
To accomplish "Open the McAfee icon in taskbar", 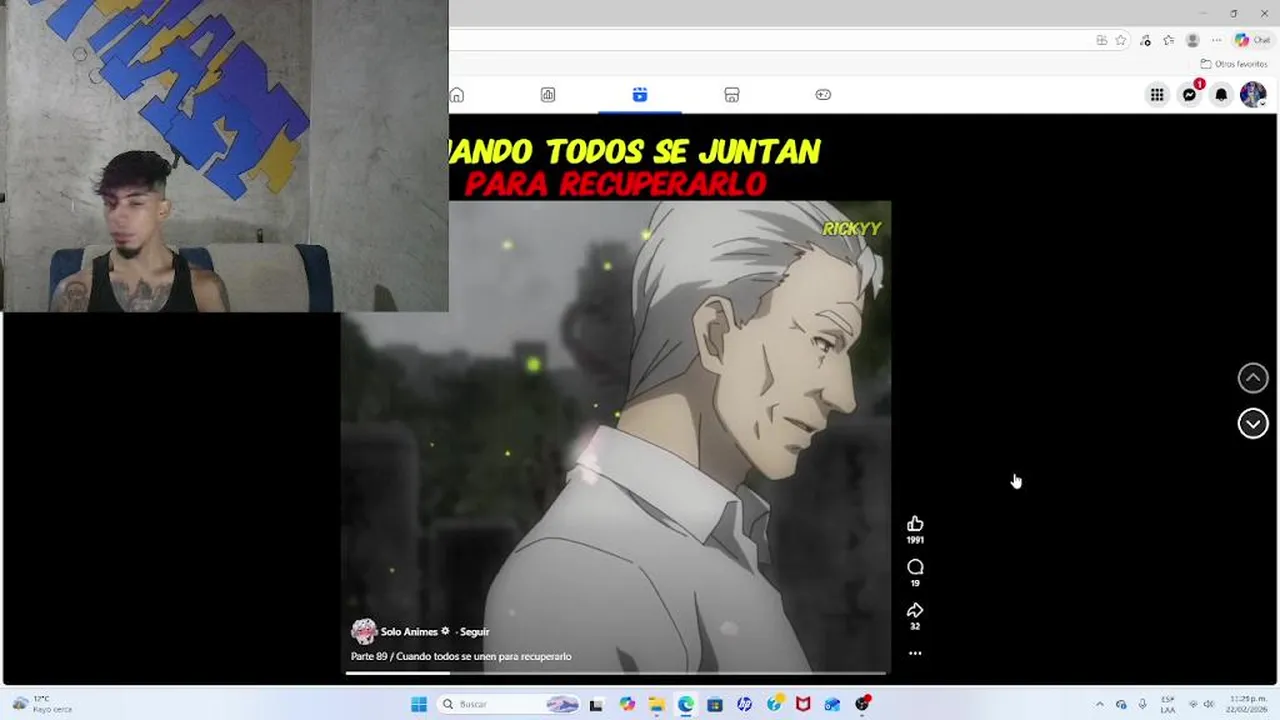I will 803,704.
